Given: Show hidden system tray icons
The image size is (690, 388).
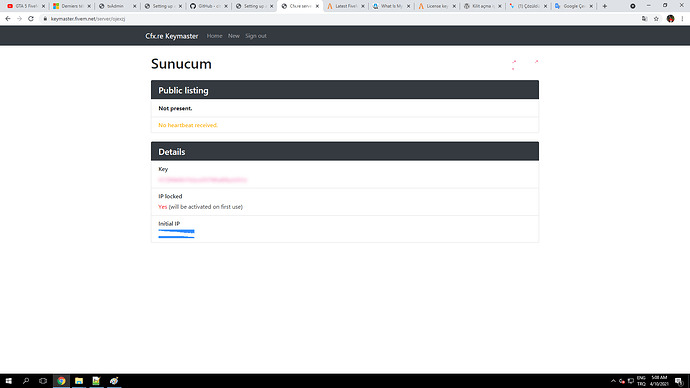Looking at the screenshot, I should [x=613, y=381].
